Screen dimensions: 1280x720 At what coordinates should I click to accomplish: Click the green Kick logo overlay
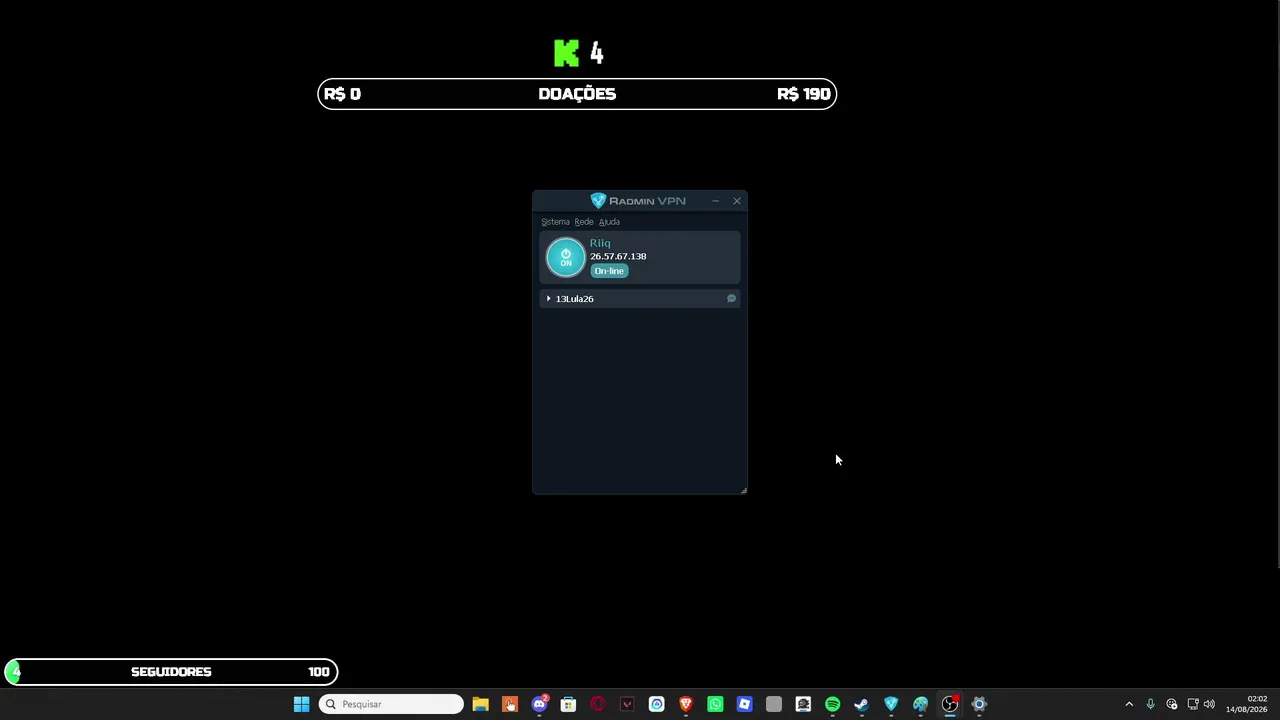click(x=566, y=53)
